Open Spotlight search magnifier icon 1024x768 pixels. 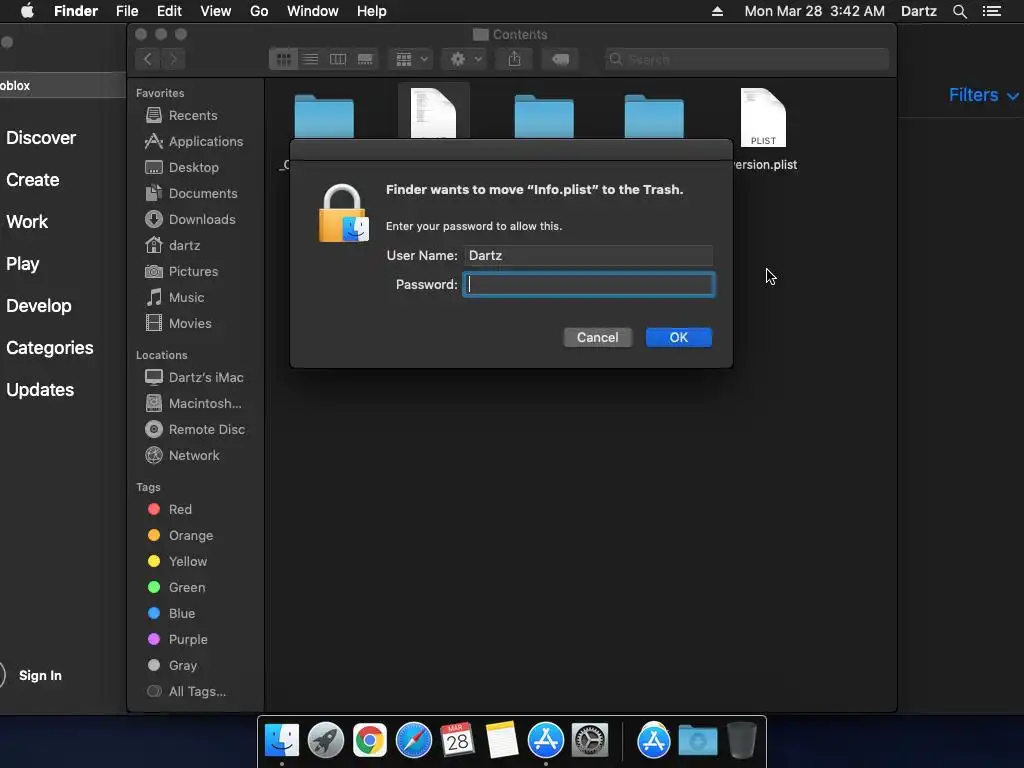coord(959,11)
